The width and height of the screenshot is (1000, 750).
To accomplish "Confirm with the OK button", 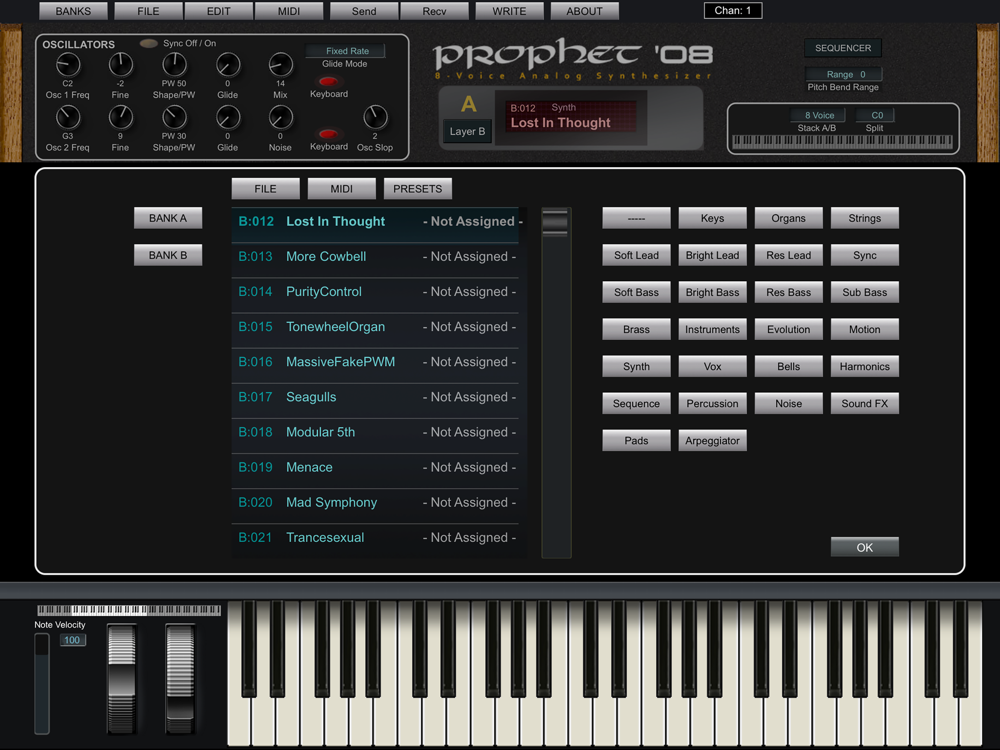I will click(x=865, y=547).
